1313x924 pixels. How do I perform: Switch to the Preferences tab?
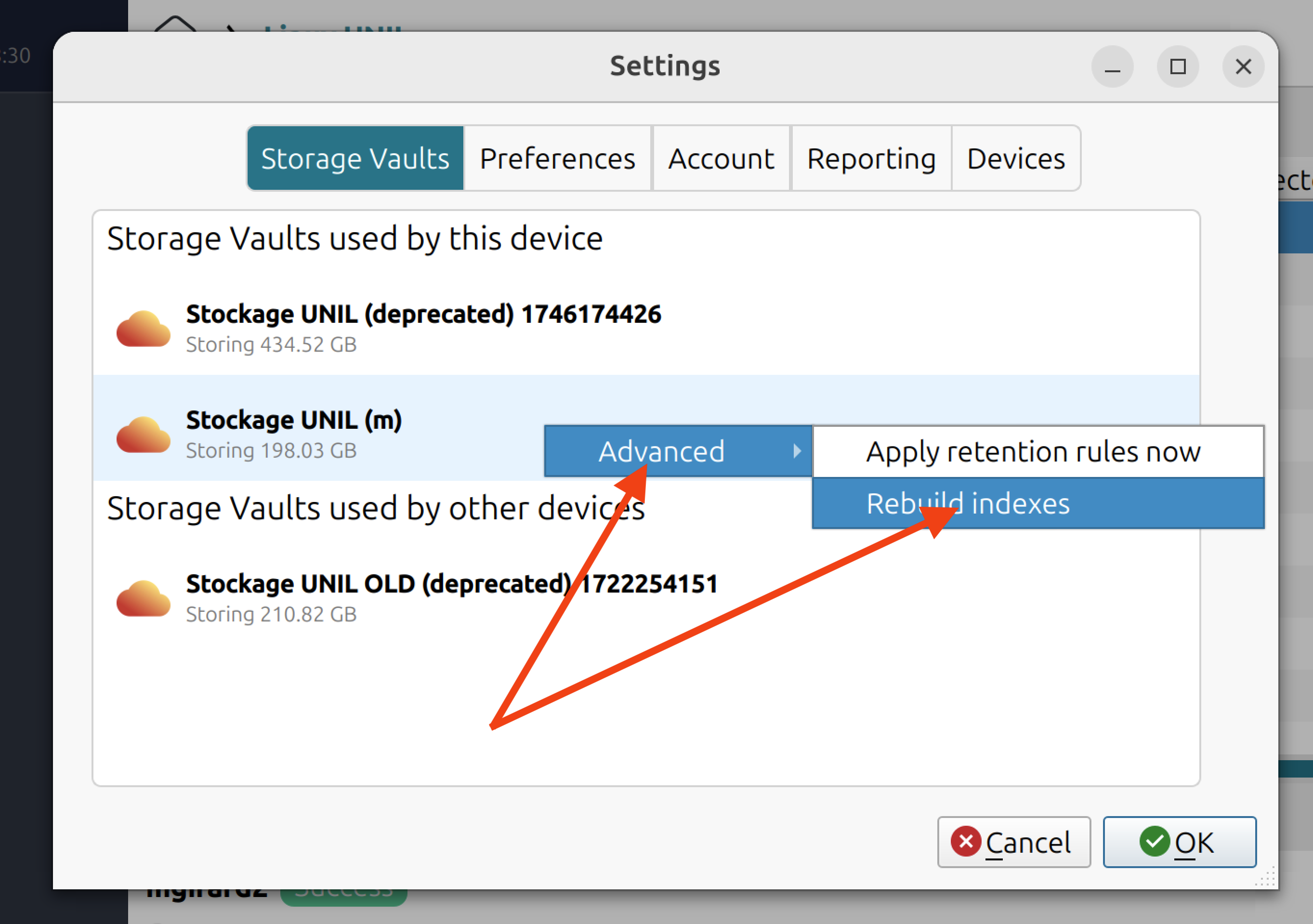click(557, 158)
